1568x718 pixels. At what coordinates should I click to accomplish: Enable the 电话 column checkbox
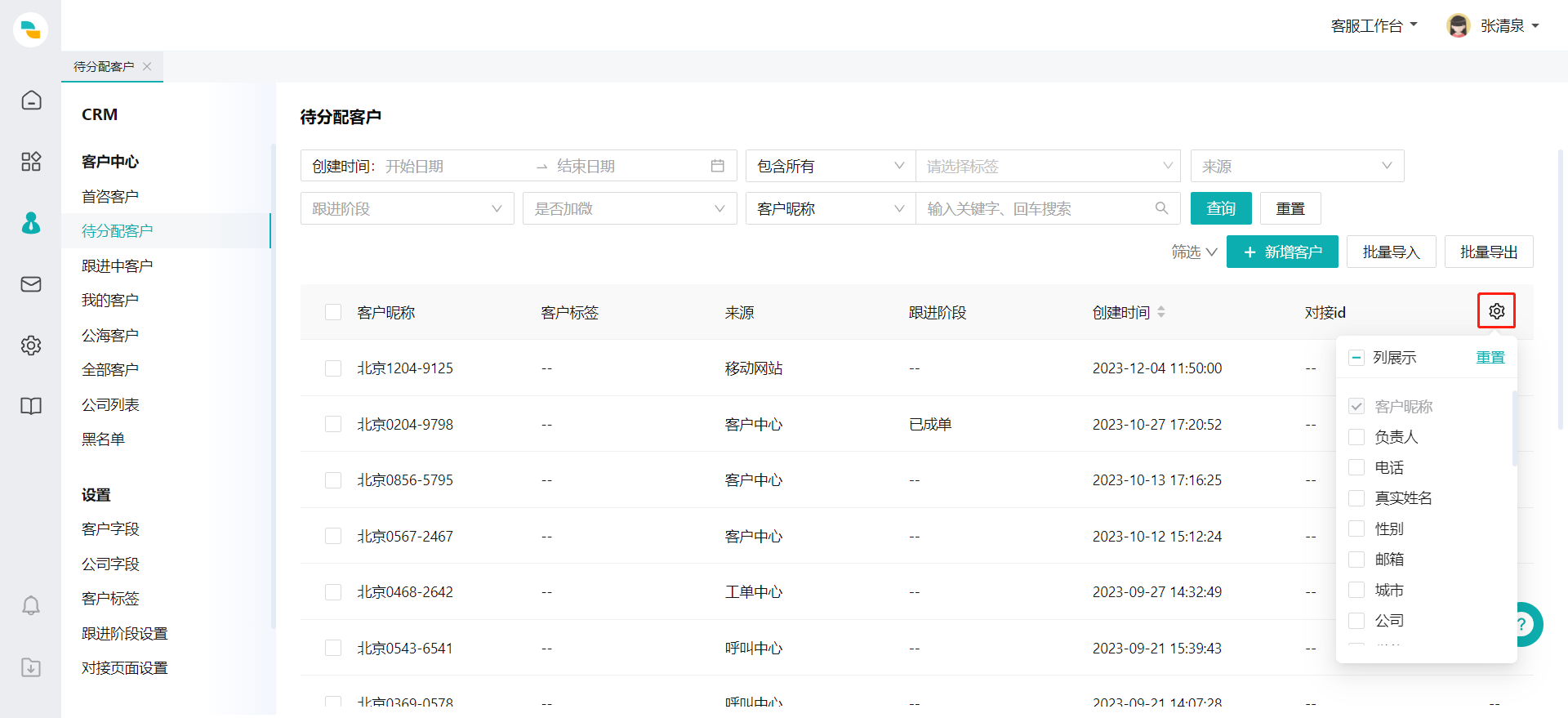(x=1356, y=467)
